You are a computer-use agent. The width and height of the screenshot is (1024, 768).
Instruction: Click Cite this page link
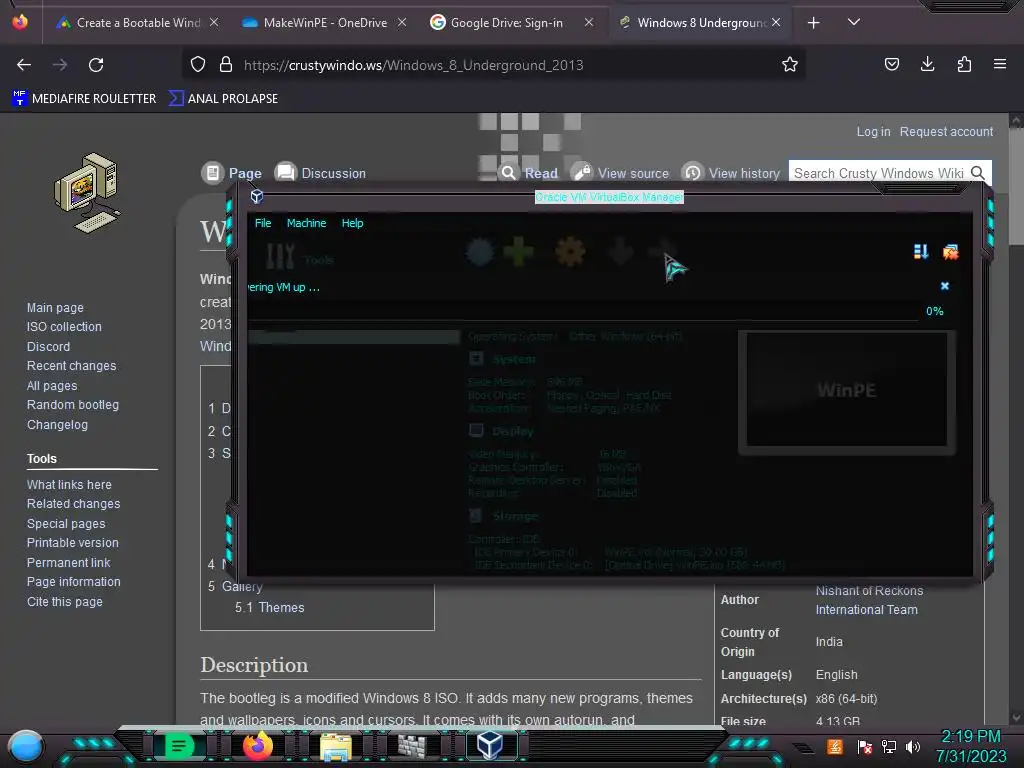point(65,601)
